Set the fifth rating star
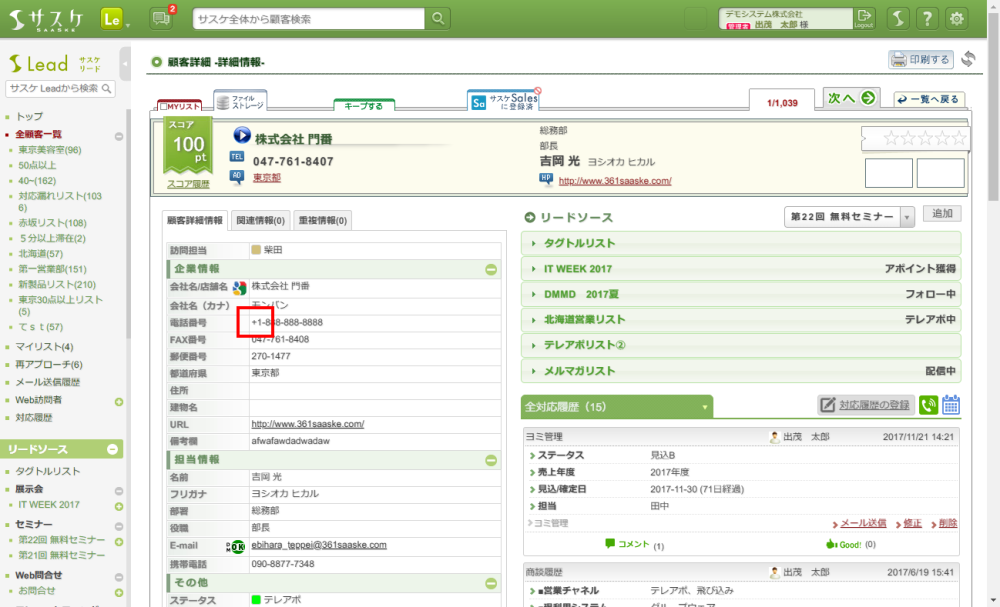This screenshot has width=1000, height=607. [959, 138]
